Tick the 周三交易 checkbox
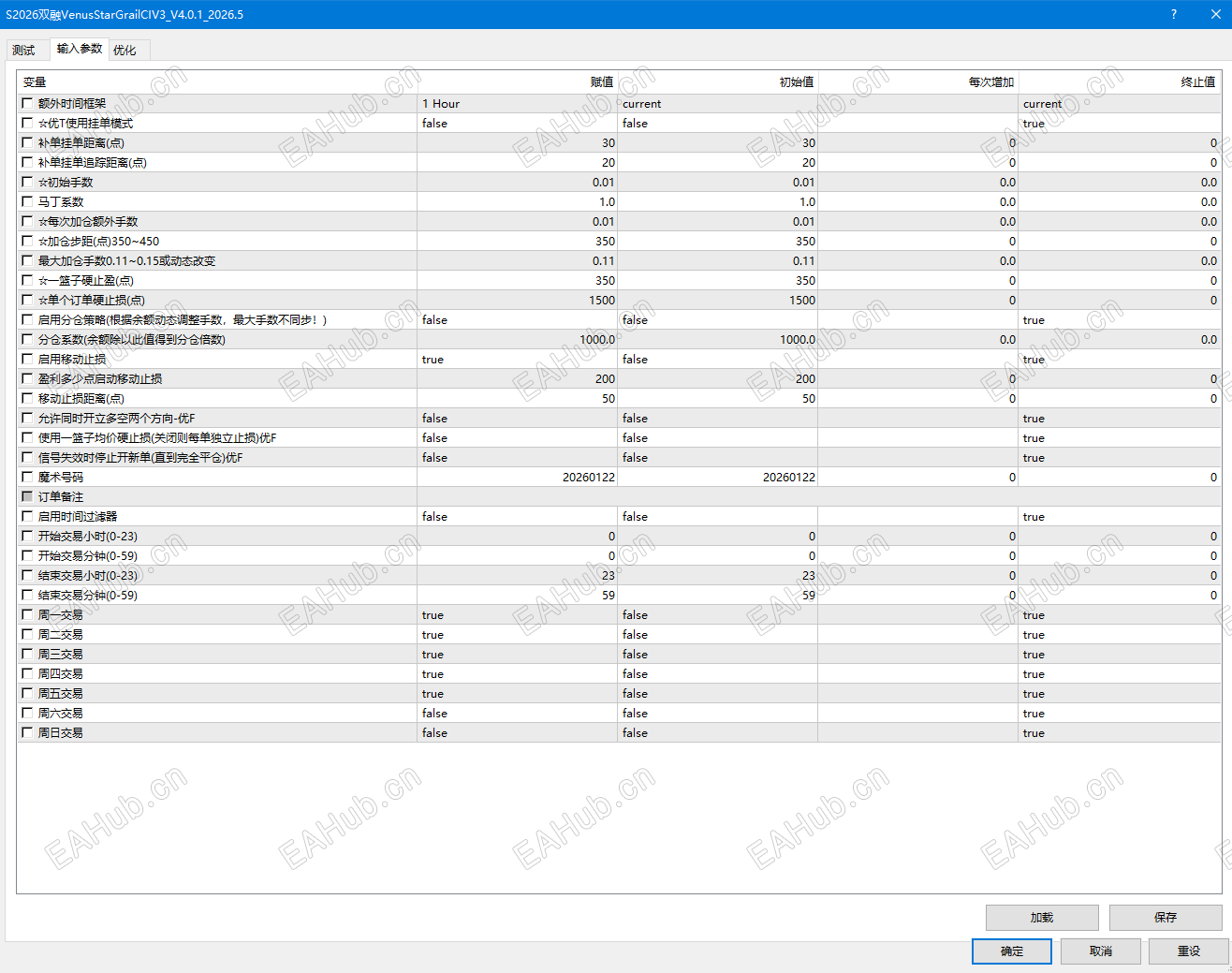Screen dimensions: 1232x973 (27, 654)
